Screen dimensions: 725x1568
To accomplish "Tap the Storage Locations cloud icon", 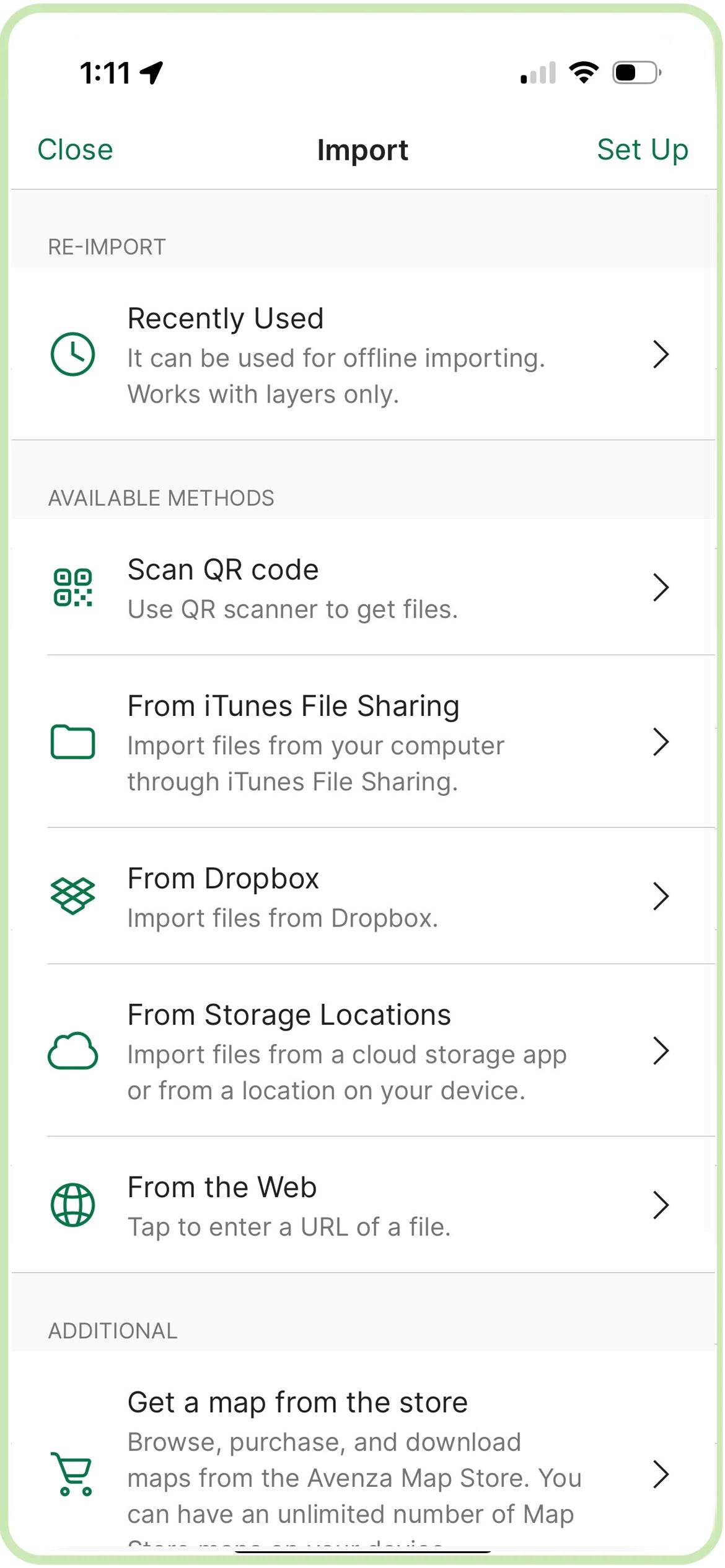I will click(x=72, y=1051).
